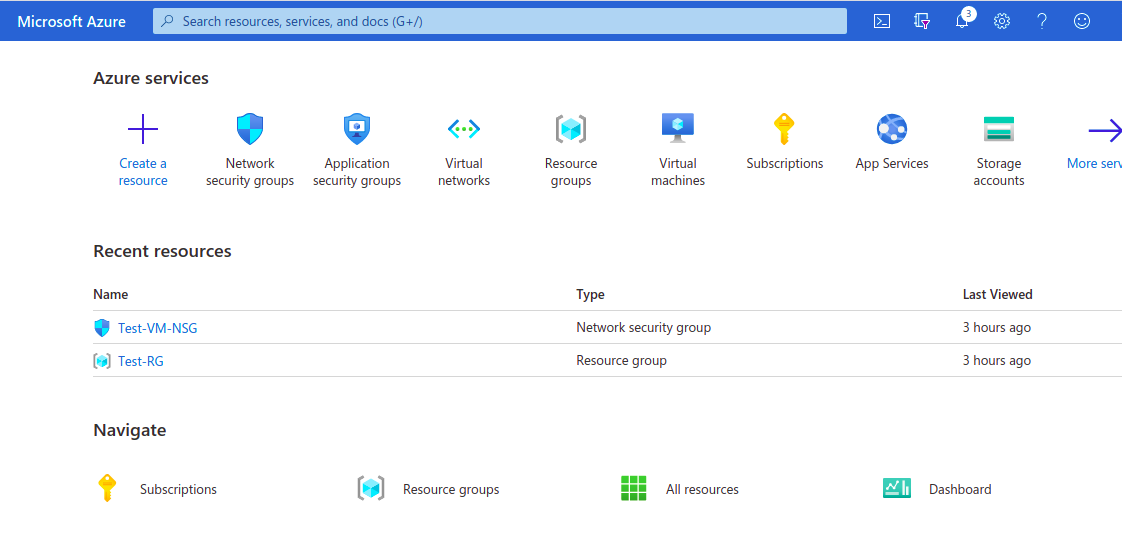Click the App Services label
Viewport: 1122px width, 544px height.
tap(892, 163)
